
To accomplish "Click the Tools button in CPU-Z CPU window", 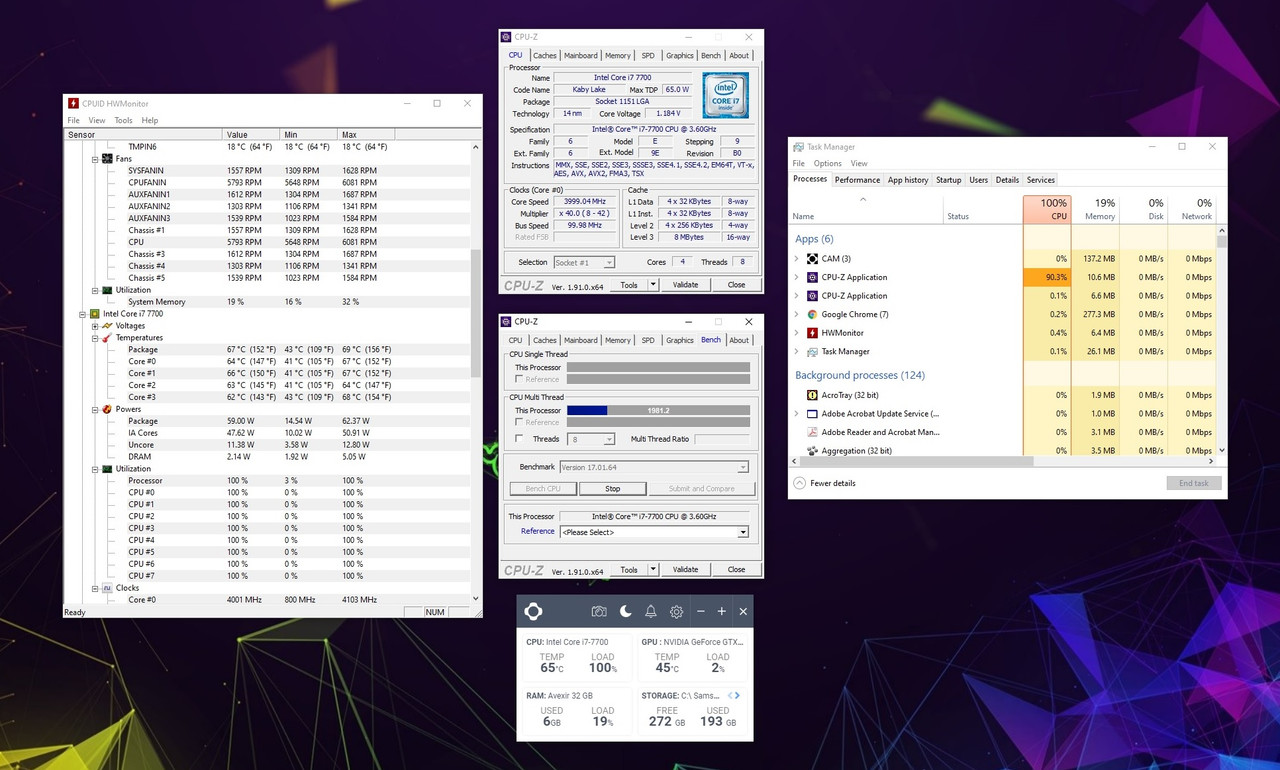I will 628,285.
